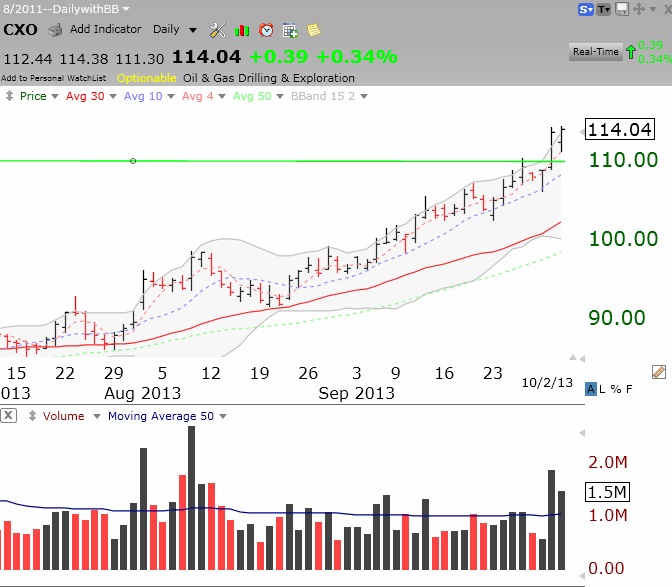The height and width of the screenshot is (587, 672).
Task: Click the 114.38 high price value
Action: click(84, 59)
